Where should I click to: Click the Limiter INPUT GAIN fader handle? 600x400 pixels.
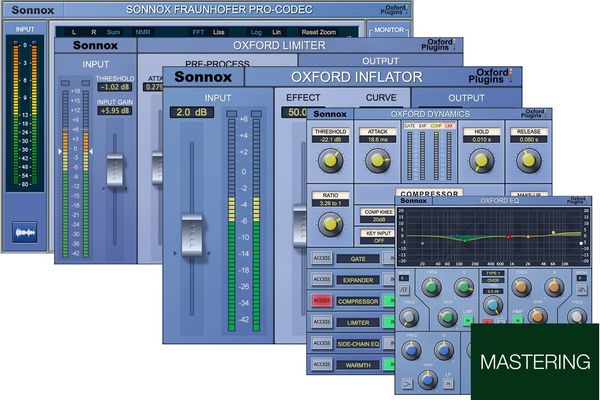pyautogui.click(x=115, y=170)
